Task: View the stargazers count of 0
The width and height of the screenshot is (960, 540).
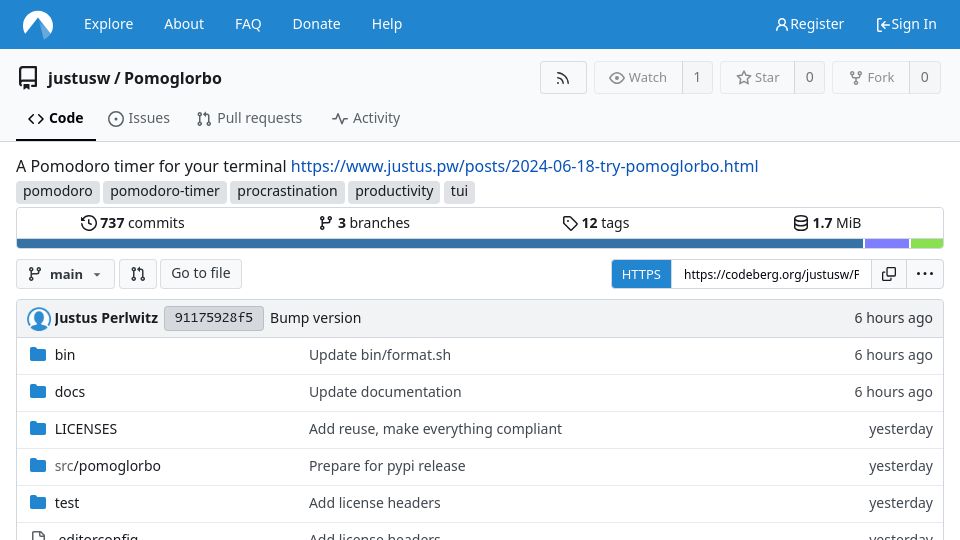Action: (809, 78)
